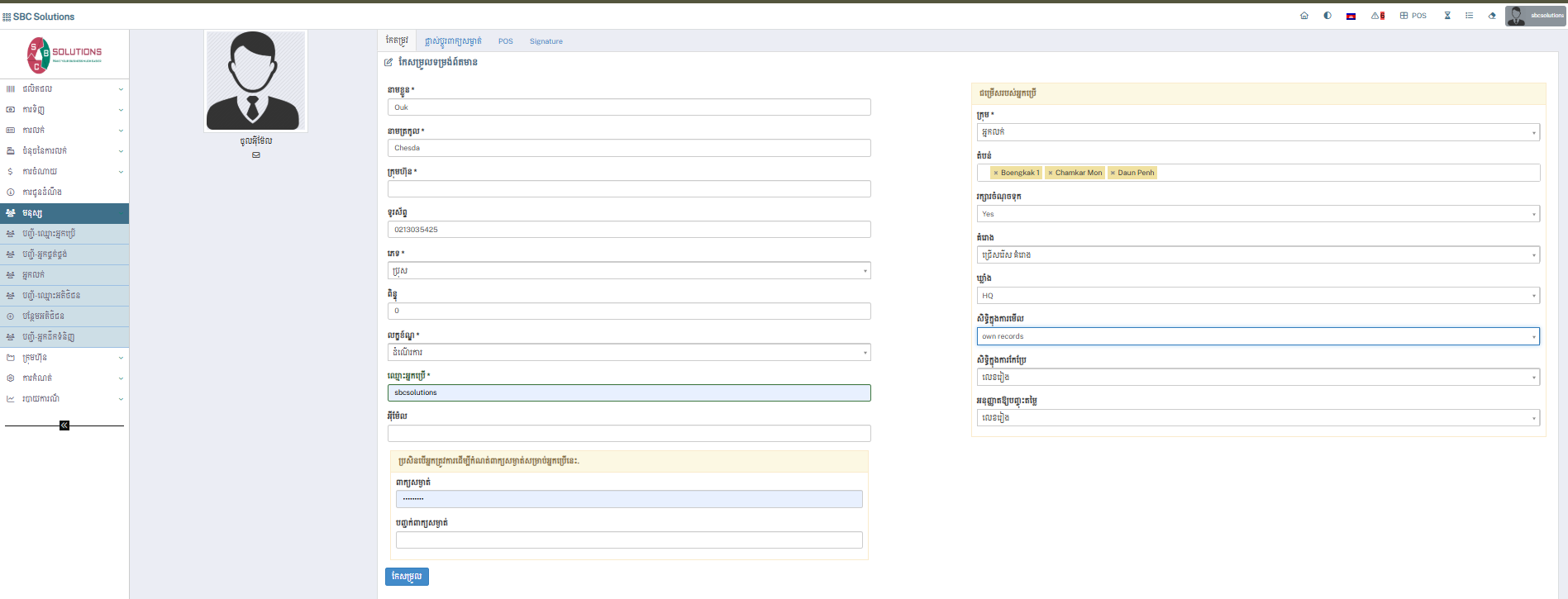Switch to the POS tab
This screenshot has height=599, width=1568.
coord(505,41)
